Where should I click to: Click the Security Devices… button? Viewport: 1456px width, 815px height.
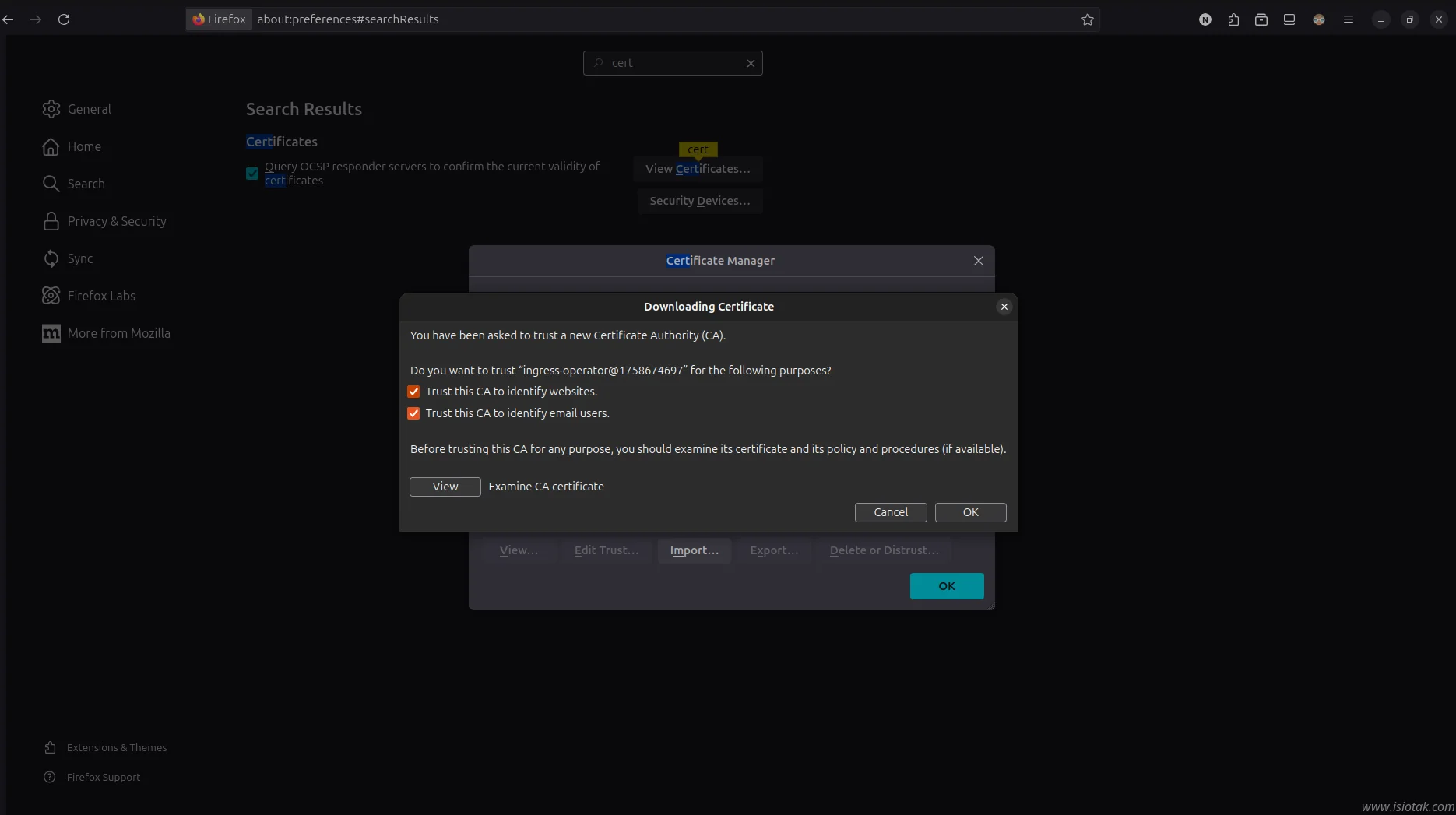pos(700,201)
